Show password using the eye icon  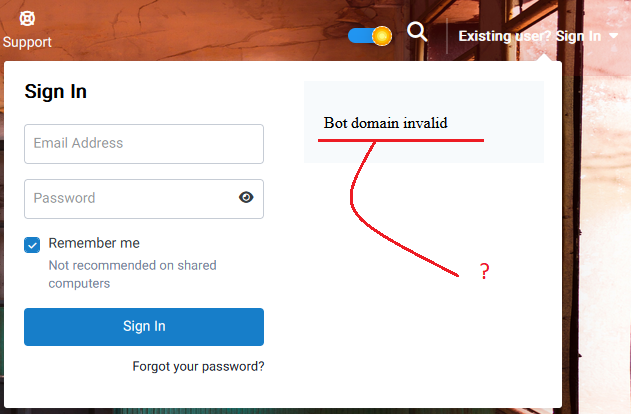click(246, 197)
